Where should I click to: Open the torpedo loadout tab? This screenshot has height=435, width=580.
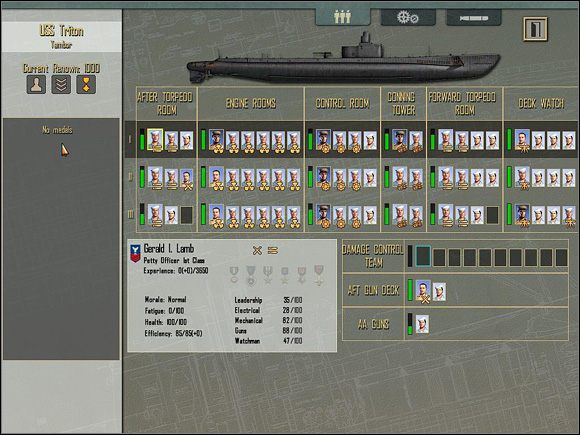coord(474,17)
